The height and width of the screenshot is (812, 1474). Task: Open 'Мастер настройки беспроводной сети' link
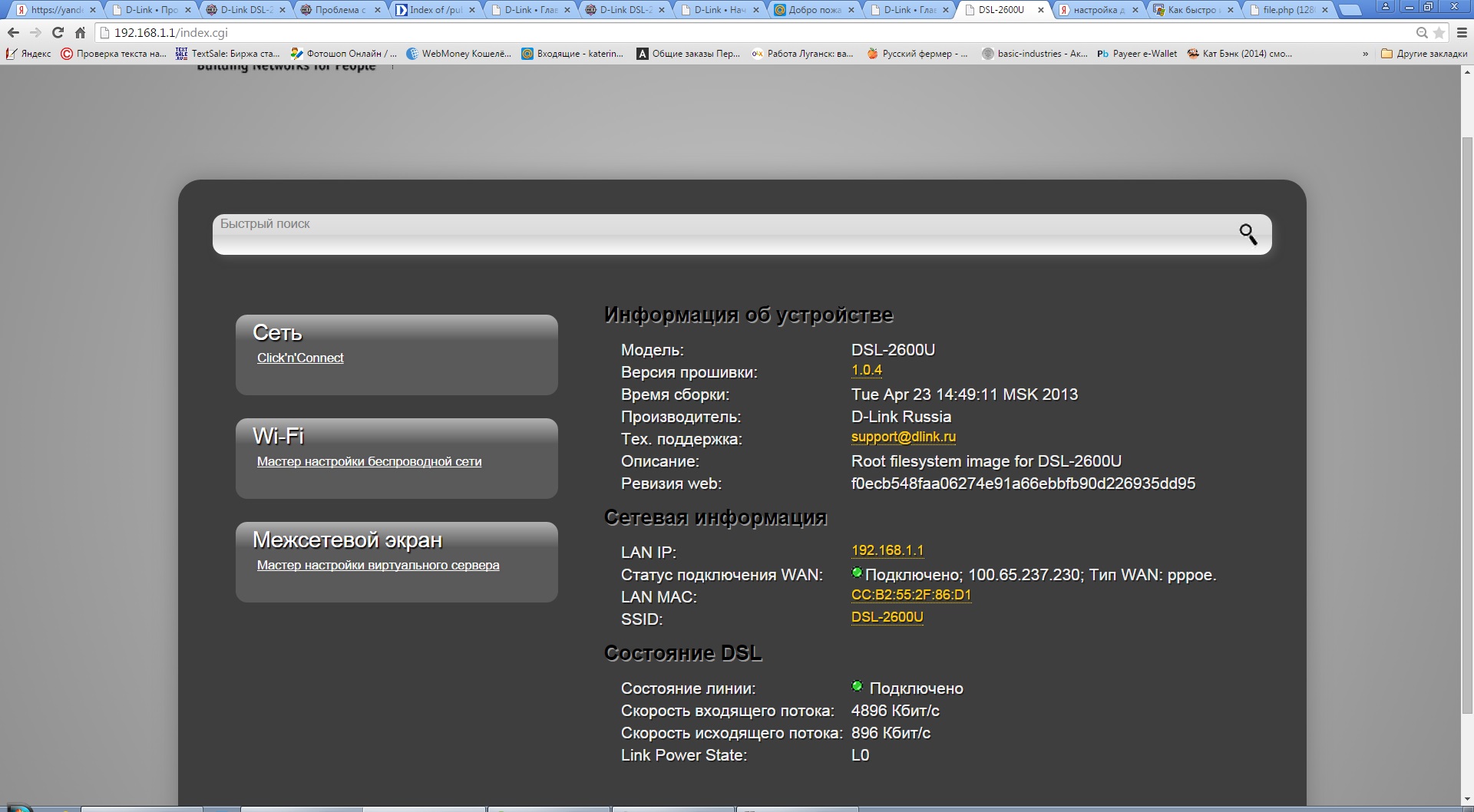pyautogui.click(x=369, y=462)
